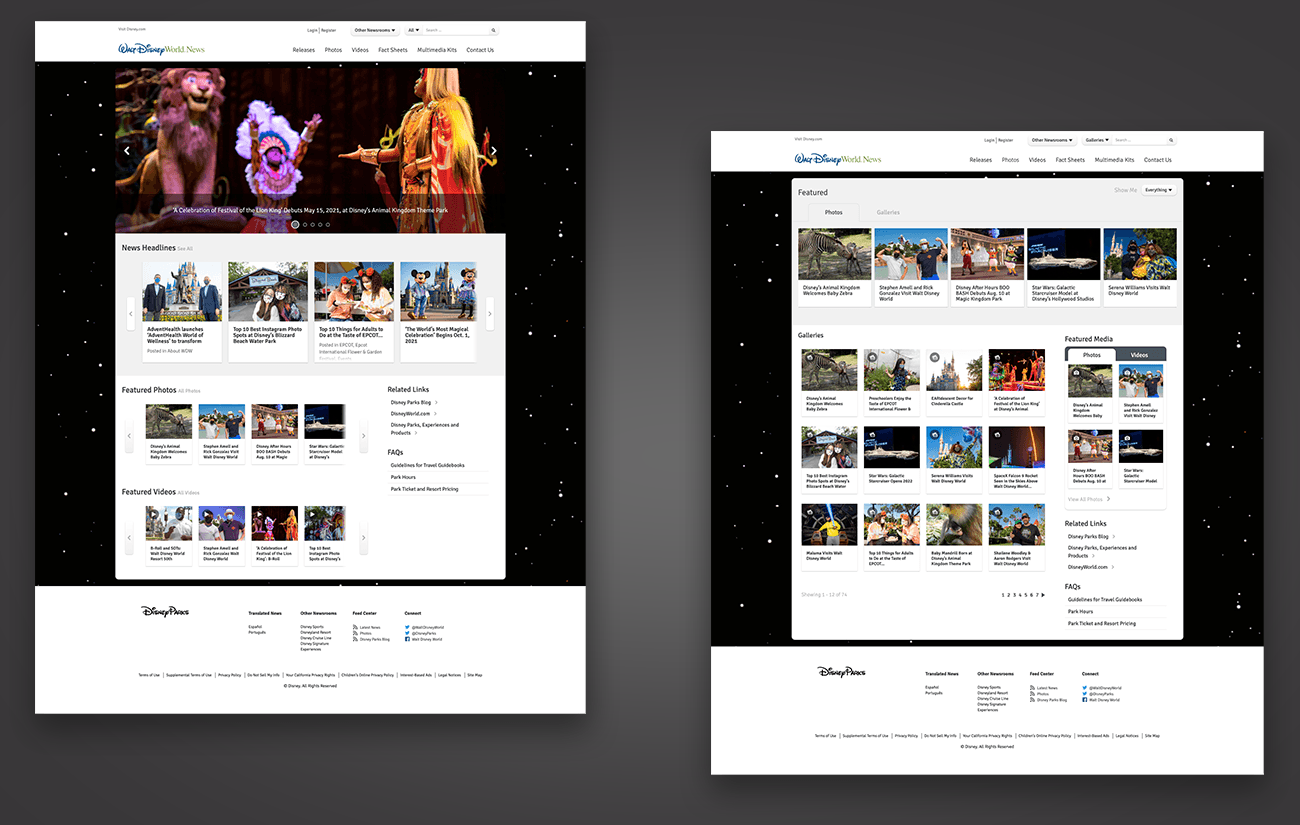Click camera badge on EARidescent Decor gallery thumbnail
This screenshot has width=1300, height=825.
[934, 357]
